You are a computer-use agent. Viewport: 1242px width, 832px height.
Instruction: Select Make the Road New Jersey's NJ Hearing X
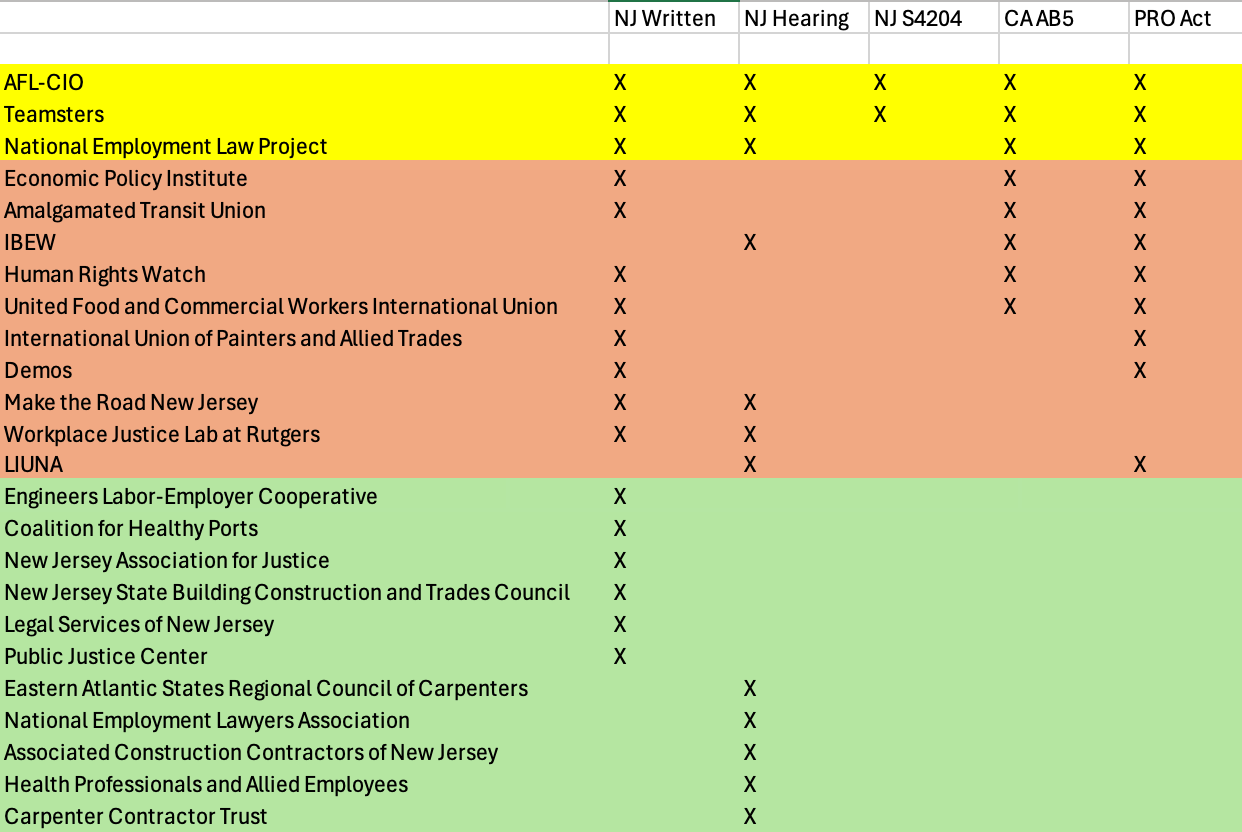point(750,402)
